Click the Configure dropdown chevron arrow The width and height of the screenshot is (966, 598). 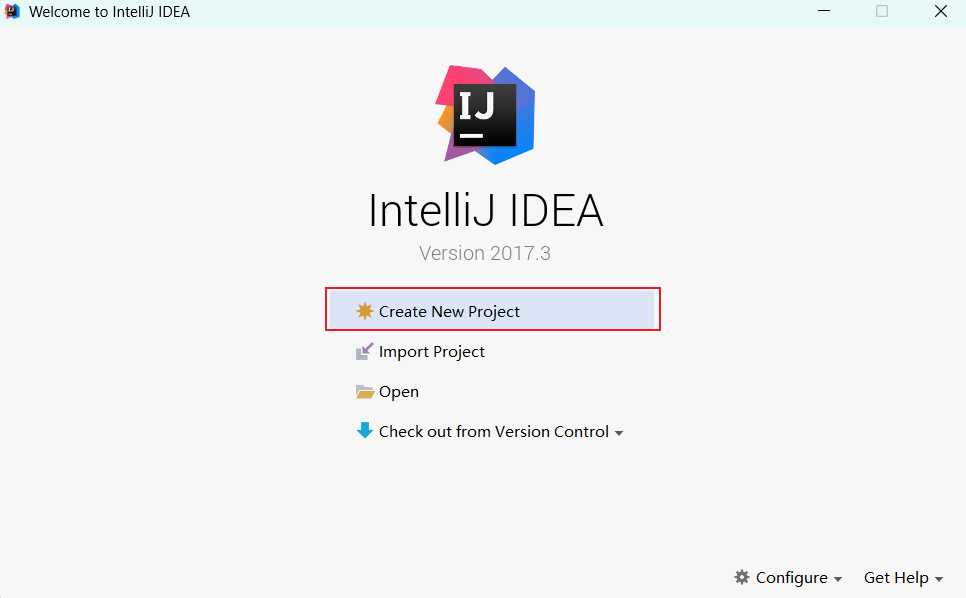pos(838,578)
